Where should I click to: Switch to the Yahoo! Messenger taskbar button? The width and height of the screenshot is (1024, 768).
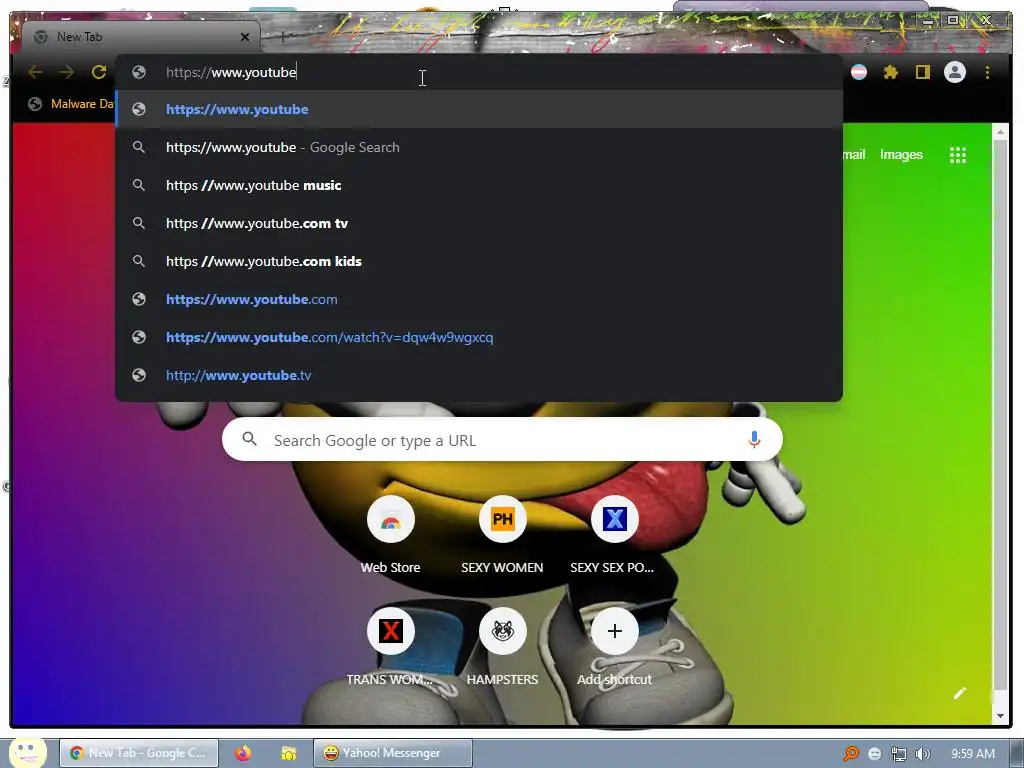pyautogui.click(x=392, y=753)
